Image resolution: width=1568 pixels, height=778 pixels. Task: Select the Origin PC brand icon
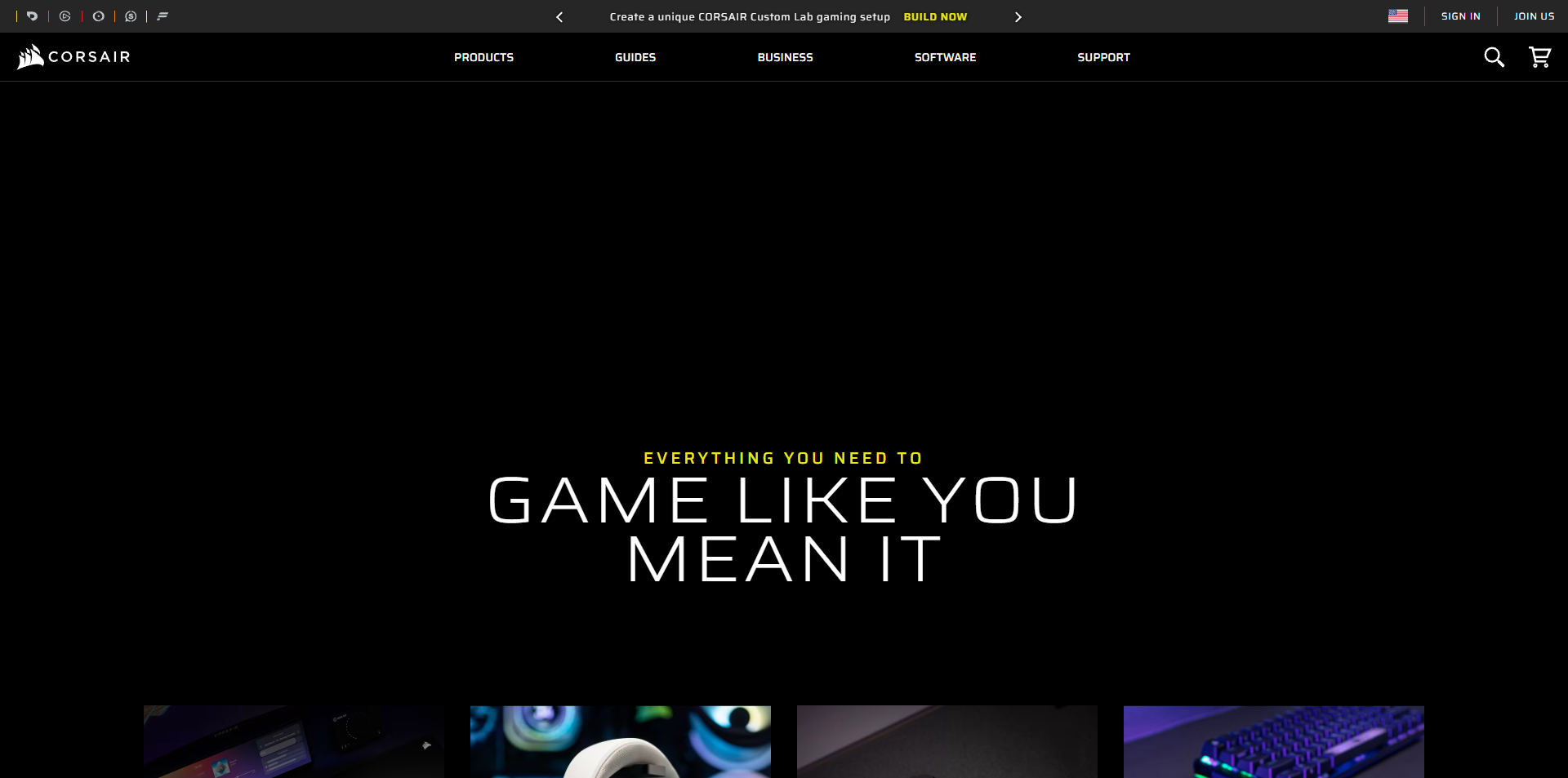pyautogui.click(x=98, y=16)
